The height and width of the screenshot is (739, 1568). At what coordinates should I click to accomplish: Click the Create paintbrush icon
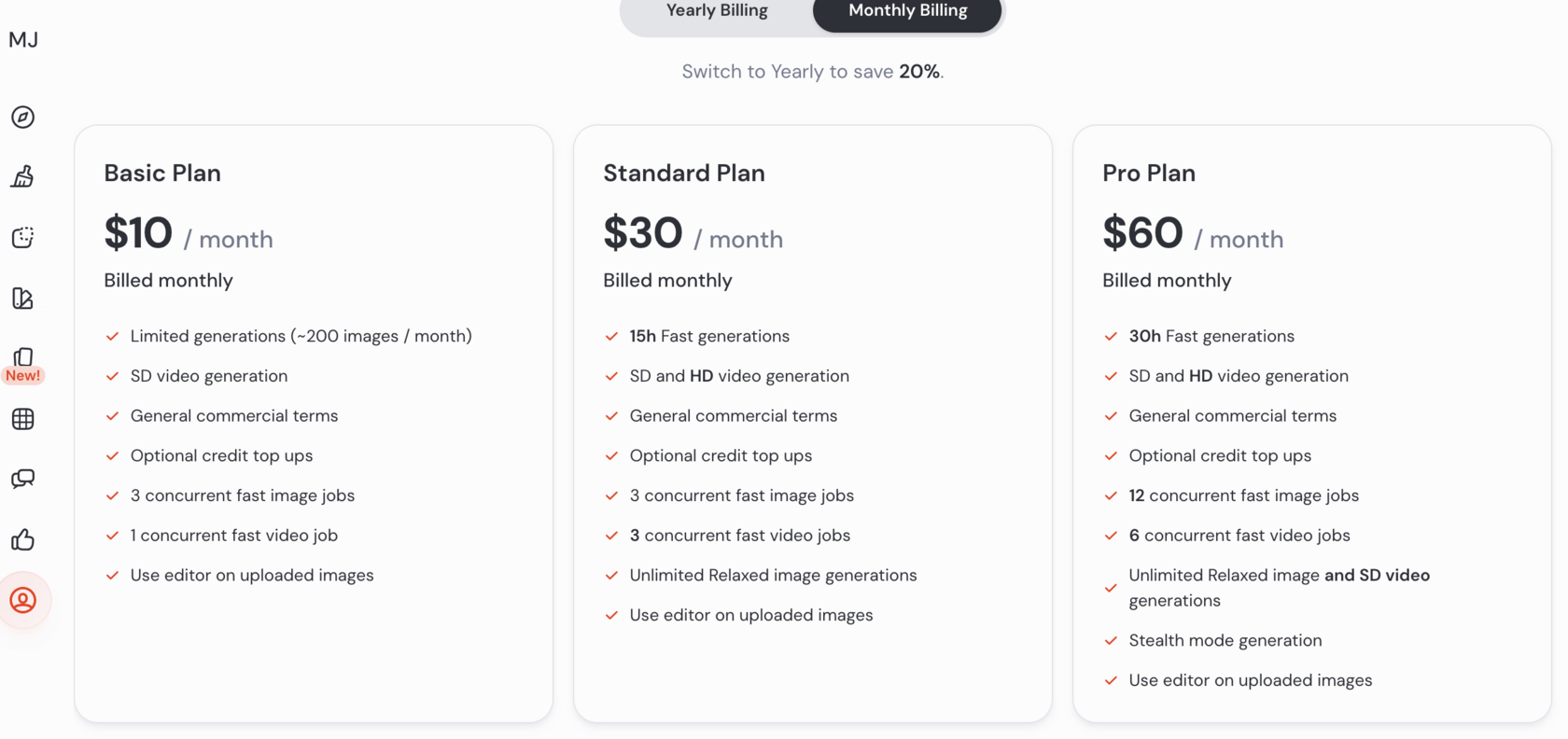[23, 176]
